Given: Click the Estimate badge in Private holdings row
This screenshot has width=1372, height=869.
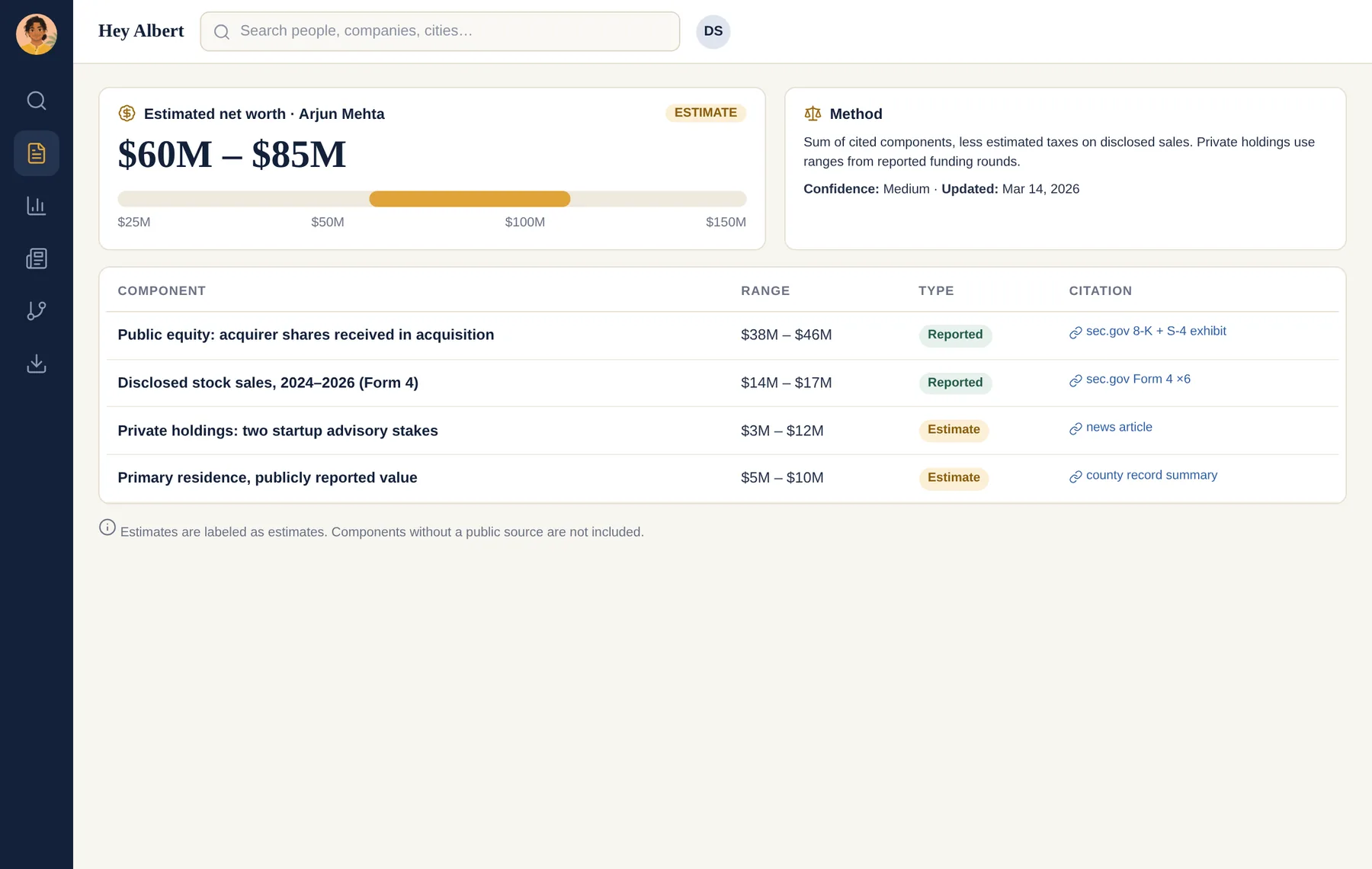Looking at the screenshot, I should pos(954,431).
